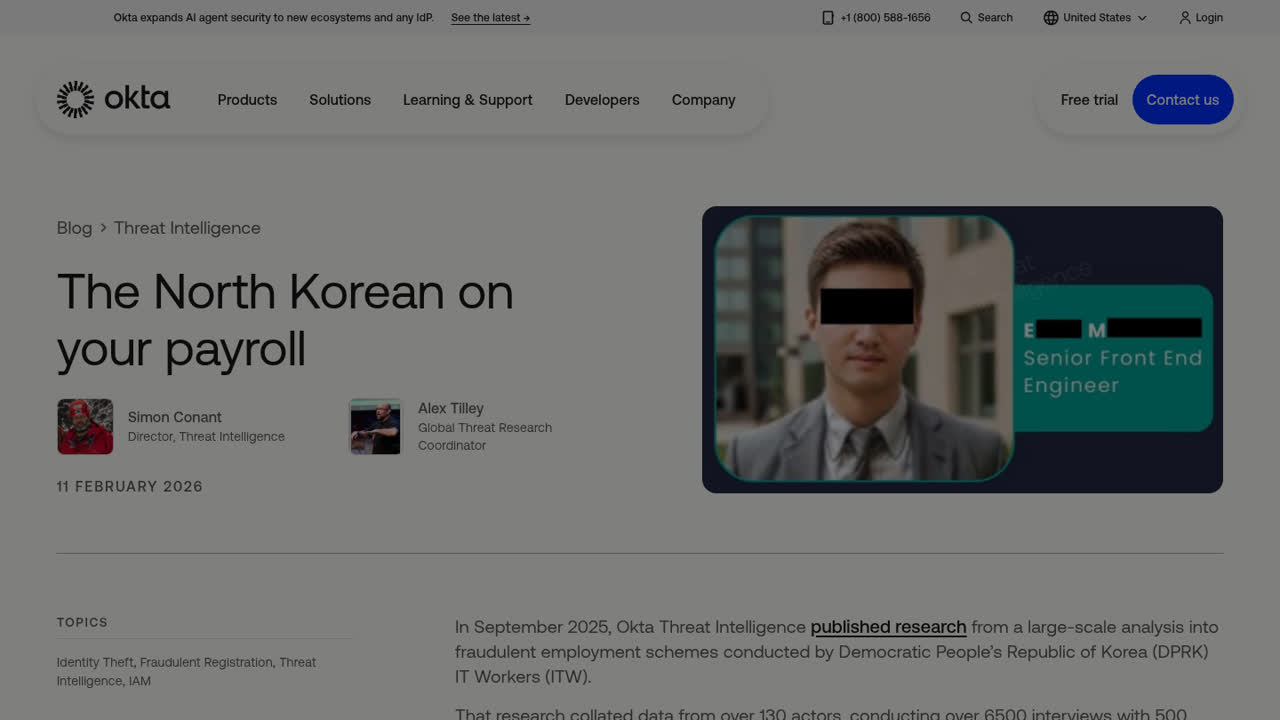
Task: Click the Director, Threat Intelligence title text
Action: [206, 437]
